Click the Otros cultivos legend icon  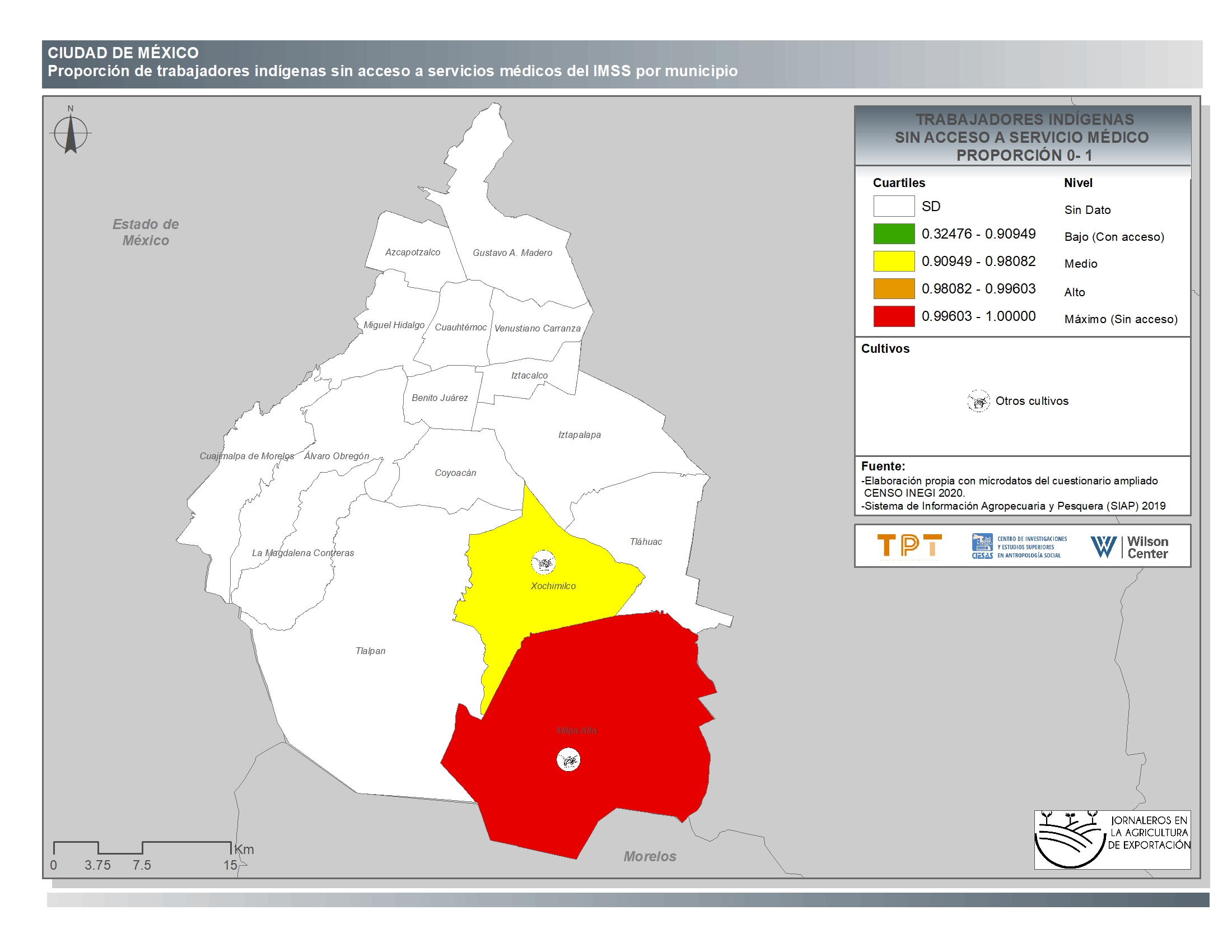click(979, 401)
